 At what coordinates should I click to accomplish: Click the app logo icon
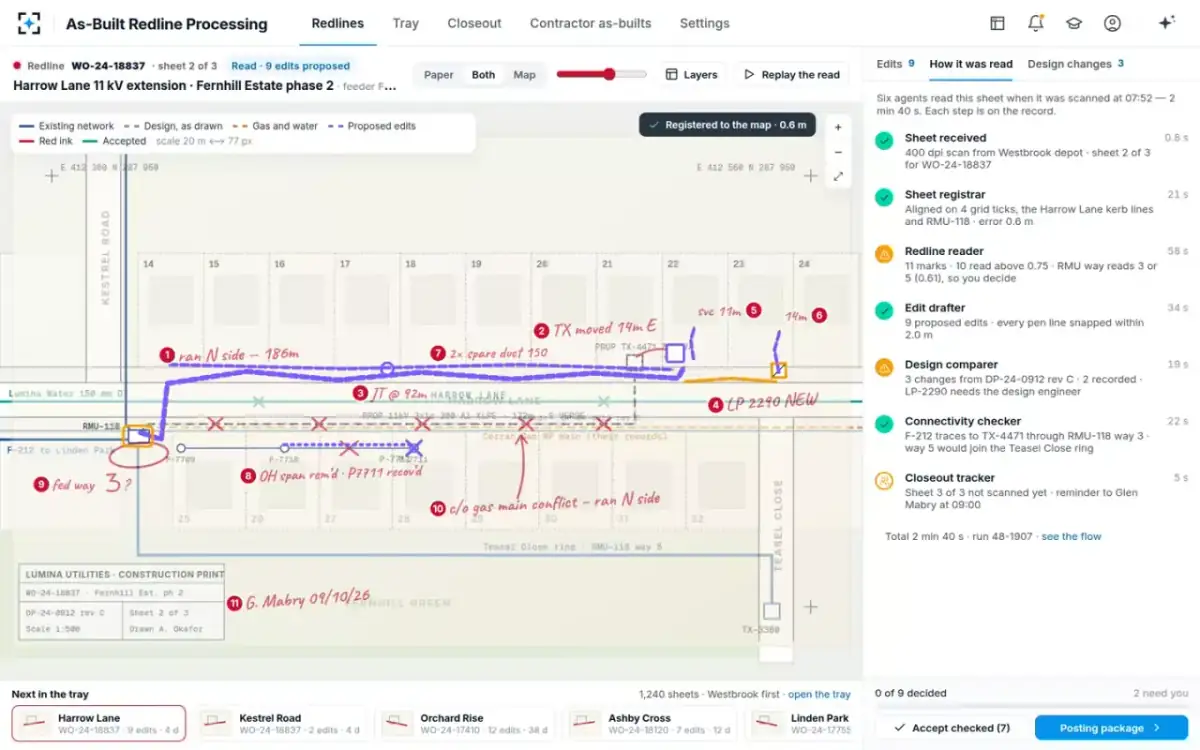click(x=29, y=23)
